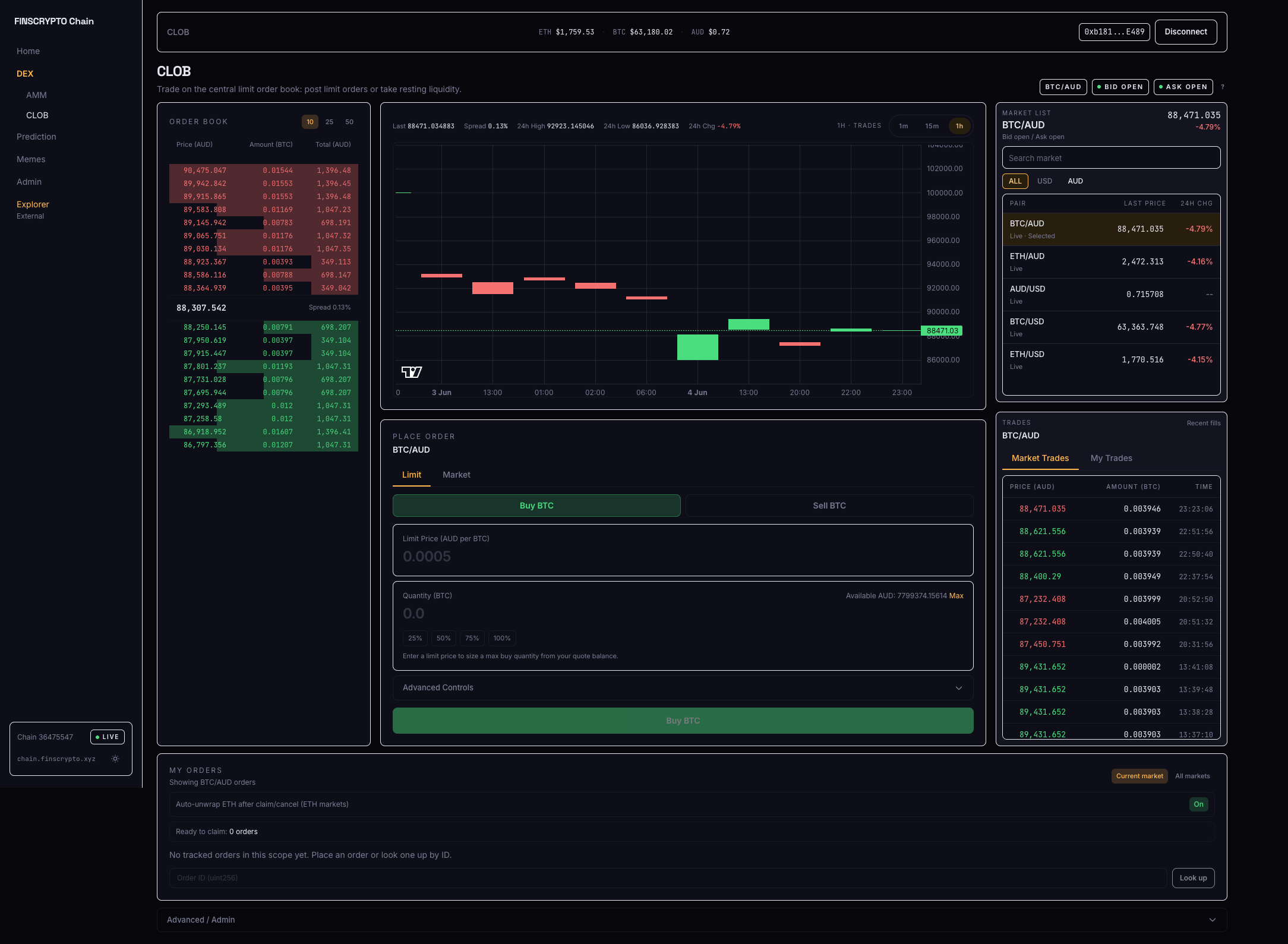
Task: Click bid price 86,797.356 in order book
Action: point(204,445)
